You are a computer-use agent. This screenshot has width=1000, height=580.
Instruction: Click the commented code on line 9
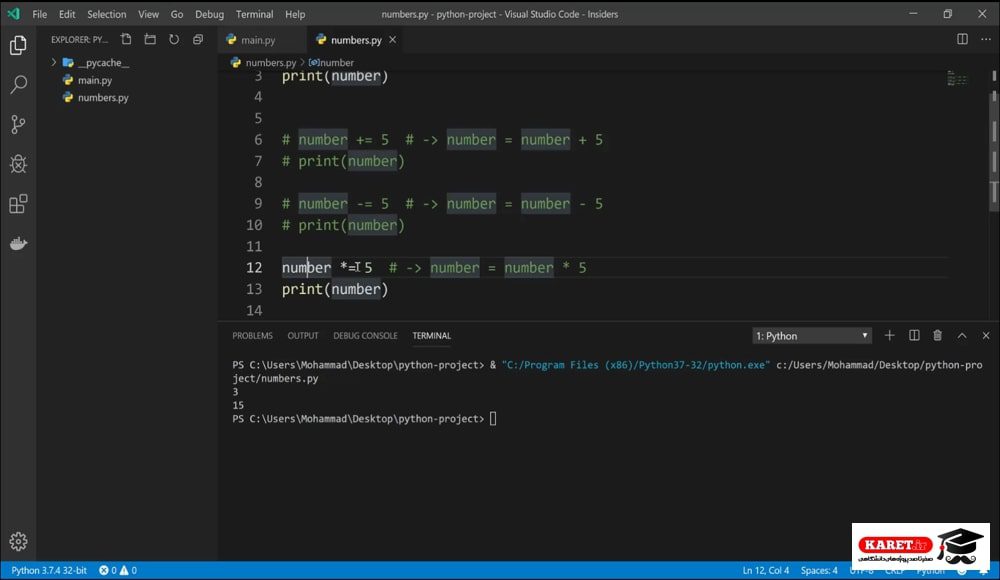point(442,204)
